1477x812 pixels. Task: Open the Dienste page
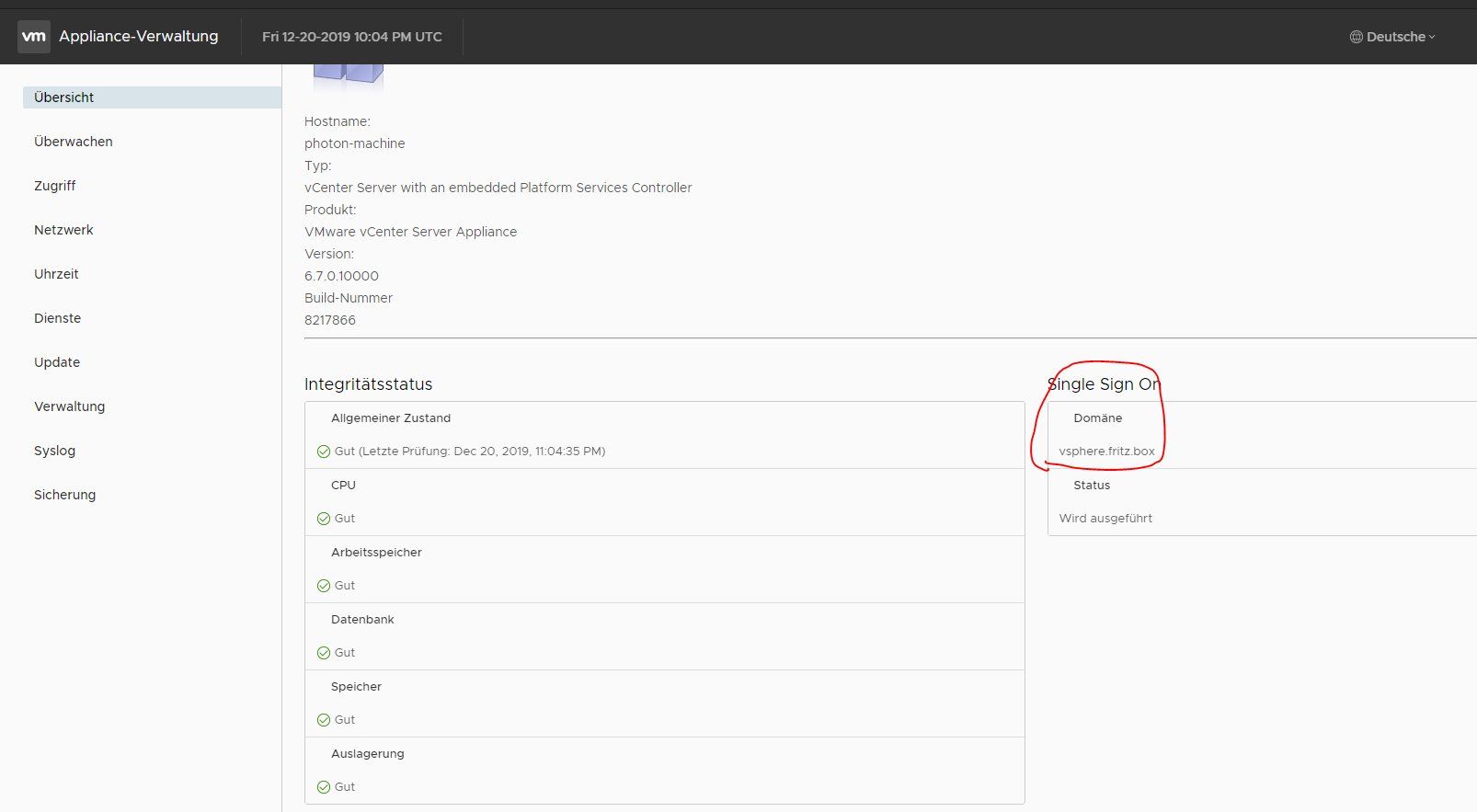point(57,318)
